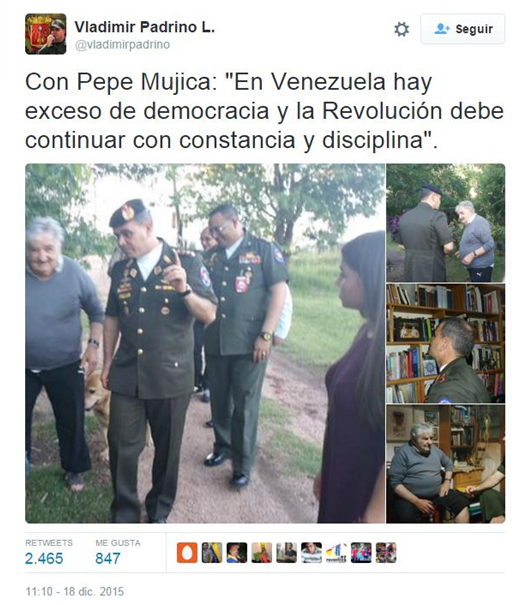532x605 pixels.
Task: Open fifth liker avatar
Action: (287, 553)
